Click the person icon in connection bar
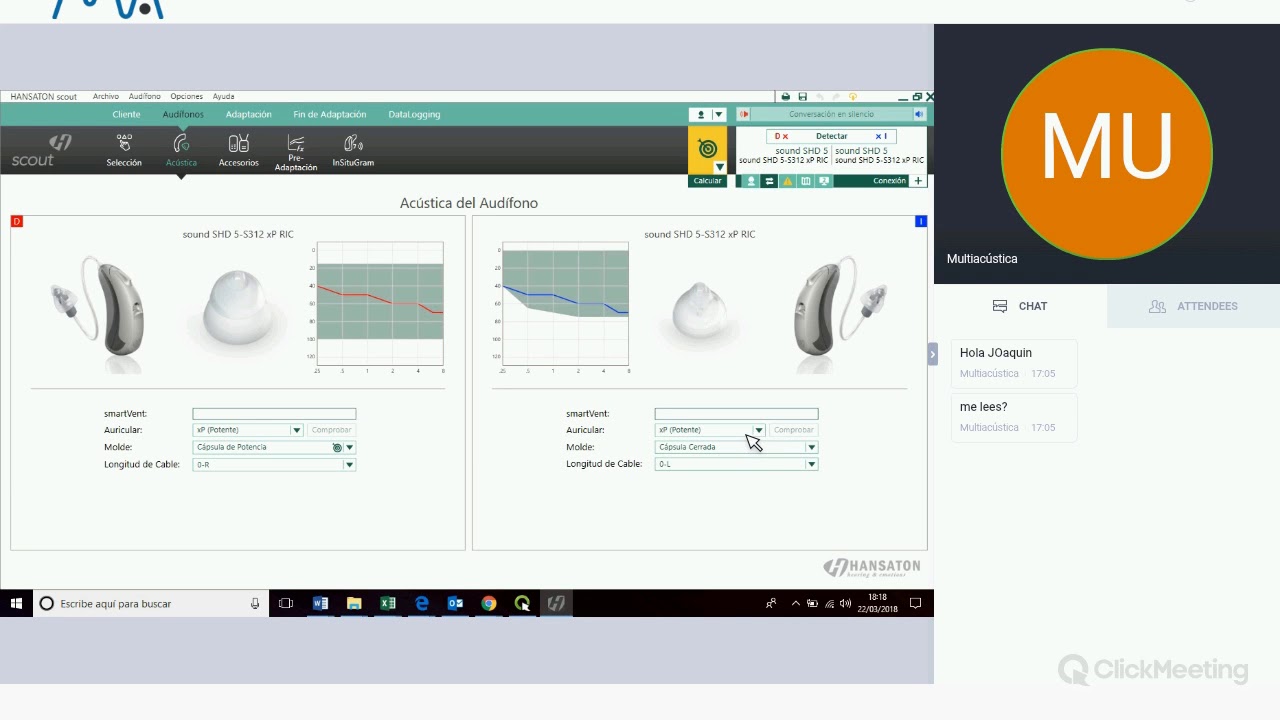Viewport: 1280px width, 720px height. 751,181
